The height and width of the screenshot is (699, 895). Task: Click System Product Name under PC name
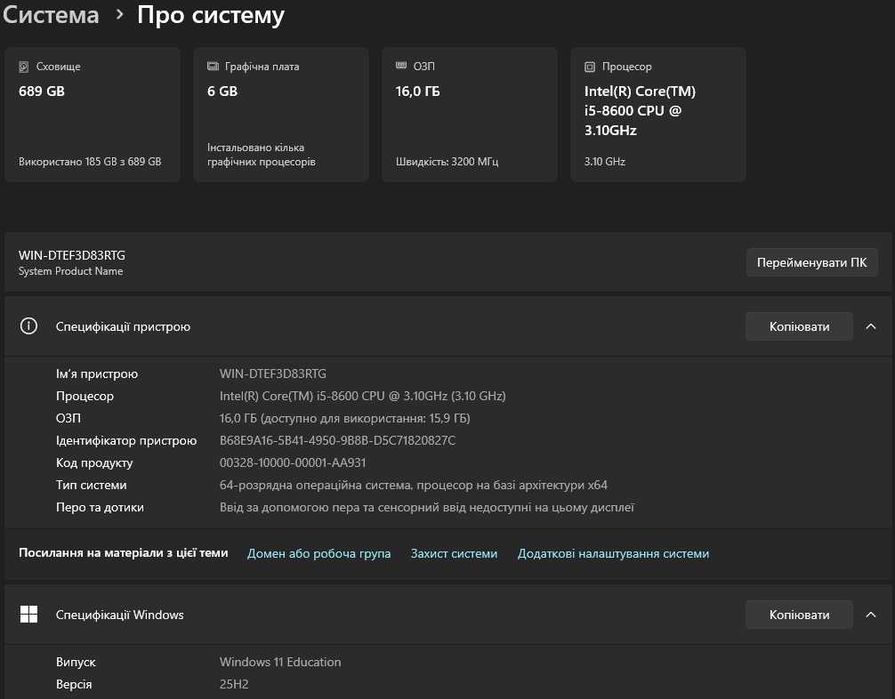[71, 271]
